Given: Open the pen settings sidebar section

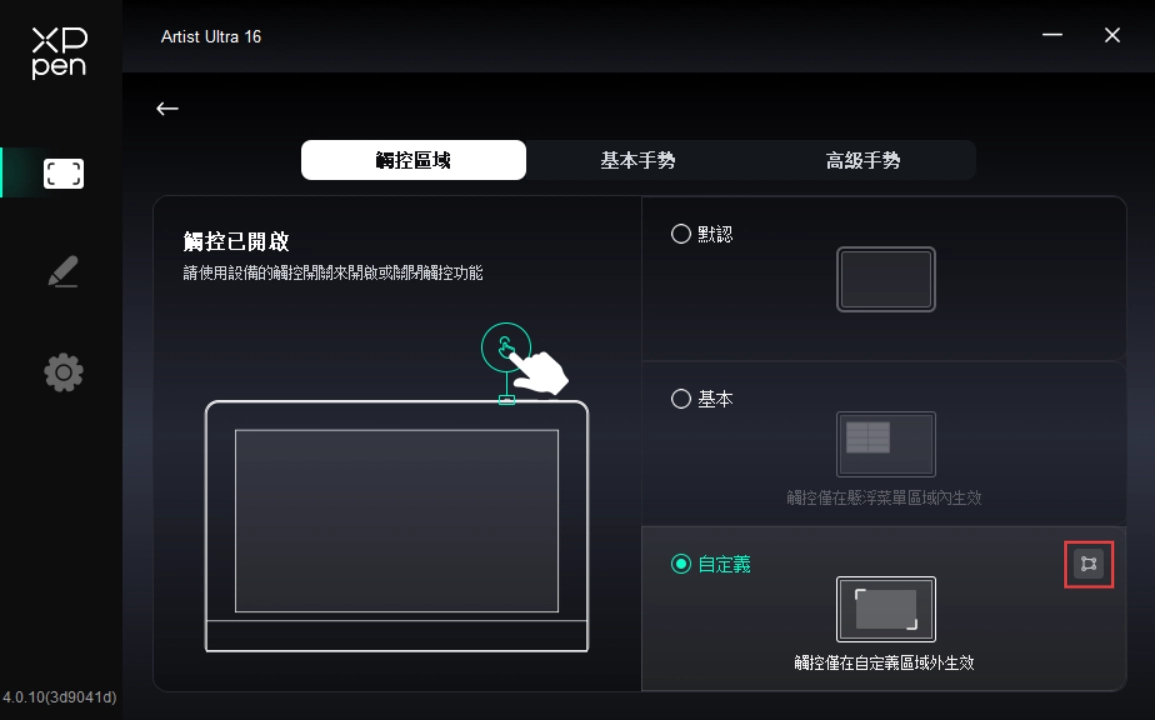Looking at the screenshot, I should 63,272.
